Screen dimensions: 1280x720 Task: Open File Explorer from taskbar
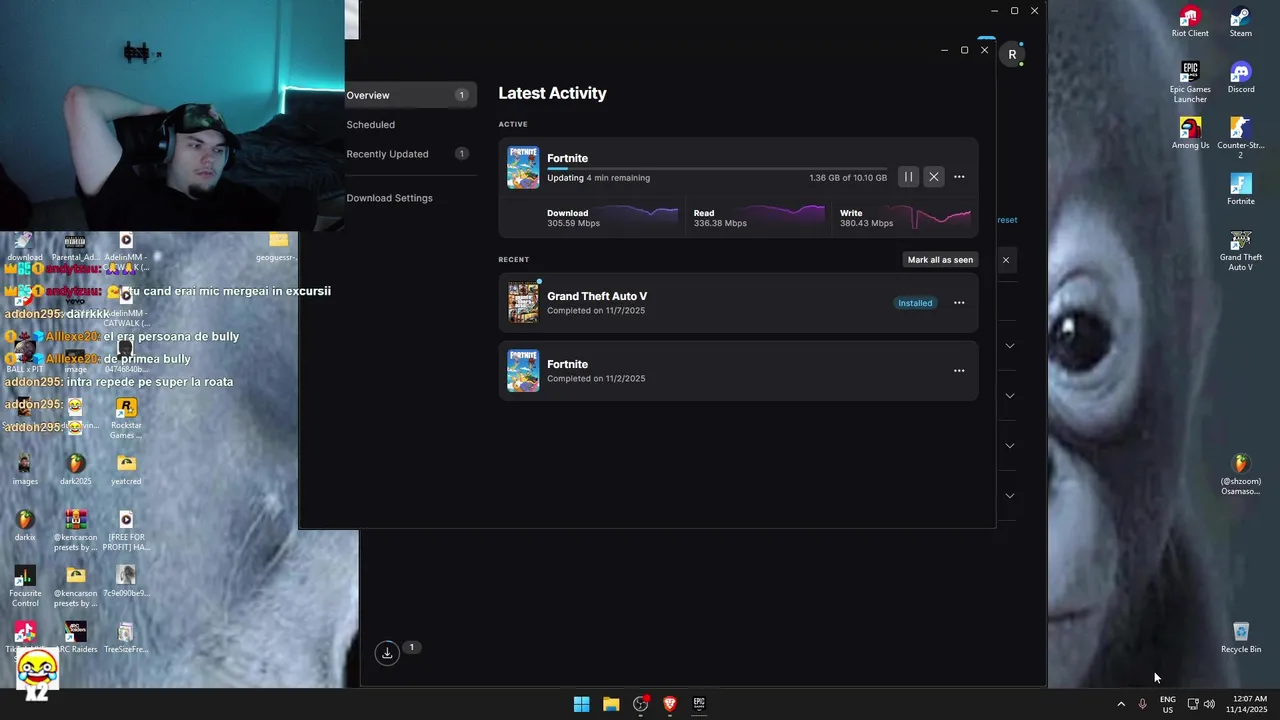click(x=611, y=704)
